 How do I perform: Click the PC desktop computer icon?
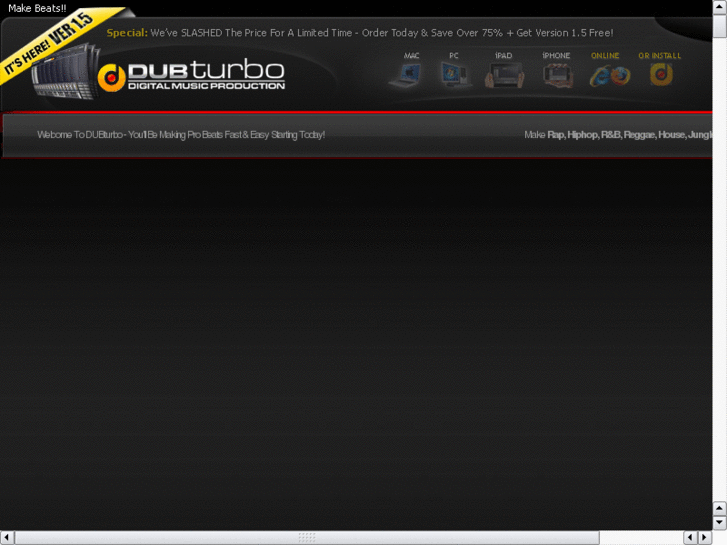click(x=455, y=75)
